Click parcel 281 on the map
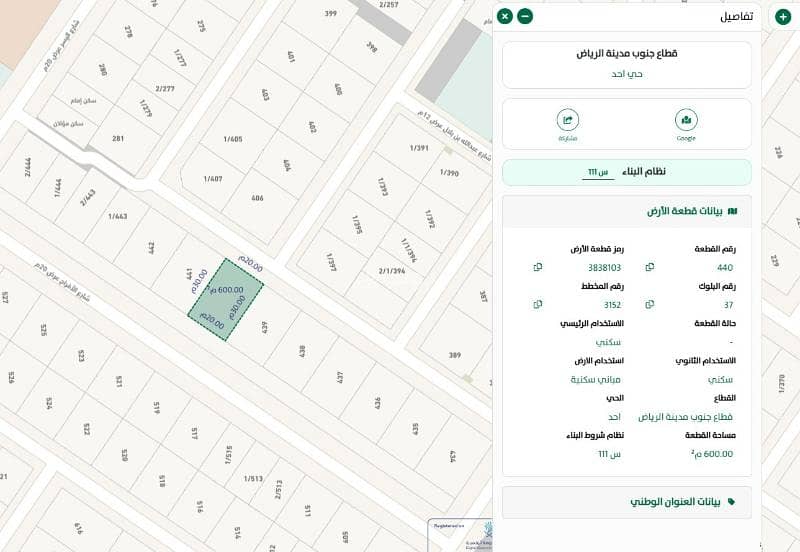The image size is (800, 552). [x=118, y=139]
